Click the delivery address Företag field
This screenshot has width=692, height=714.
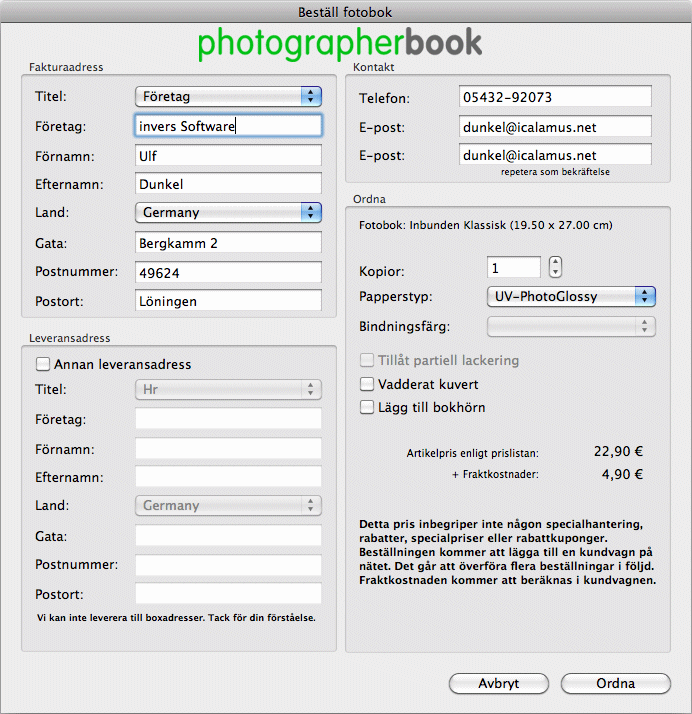228,419
